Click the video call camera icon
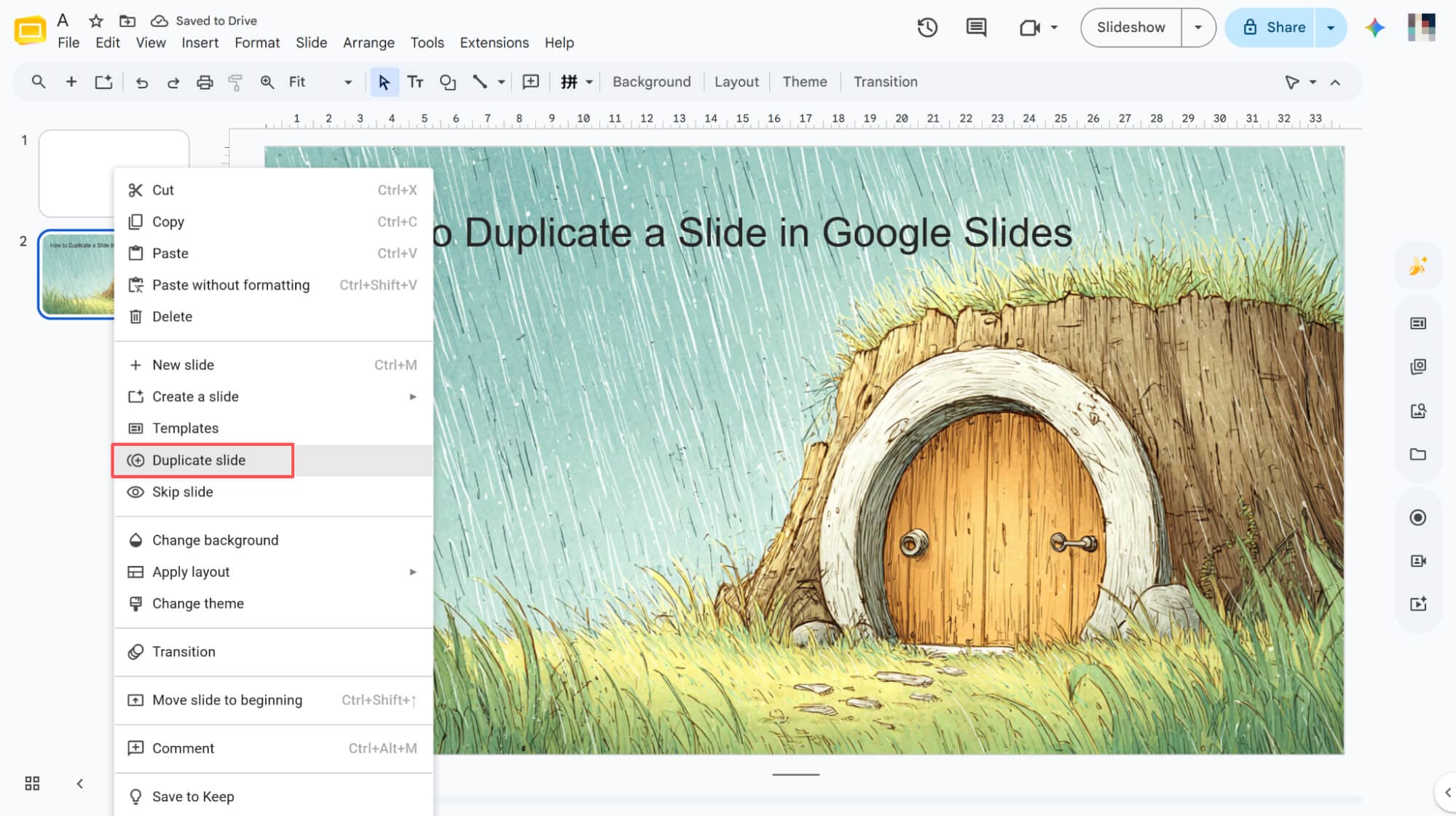 pos(1029,28)
